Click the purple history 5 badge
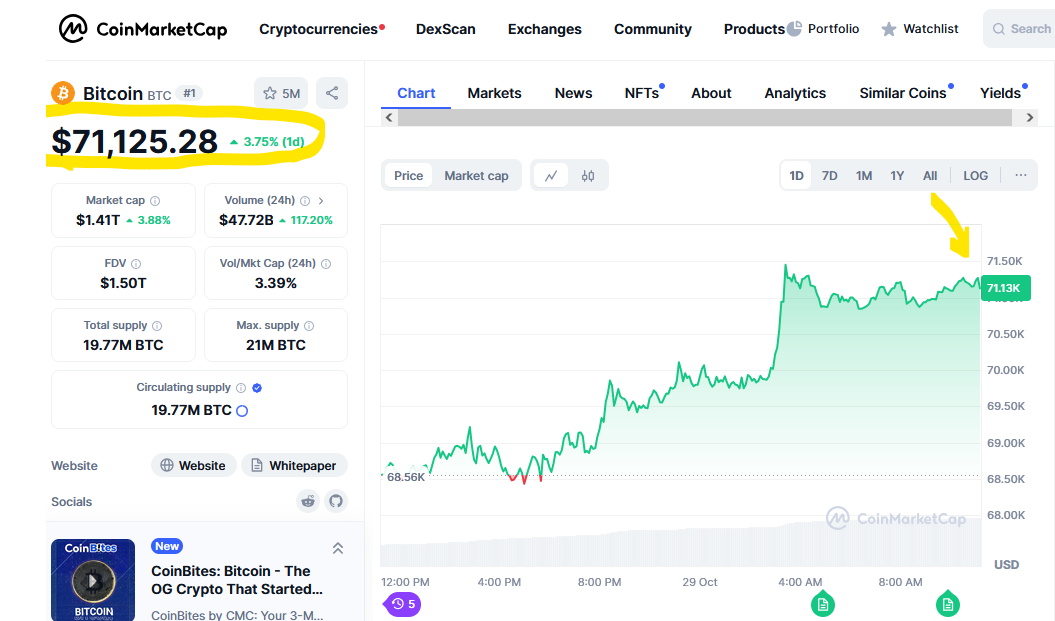 403,604
